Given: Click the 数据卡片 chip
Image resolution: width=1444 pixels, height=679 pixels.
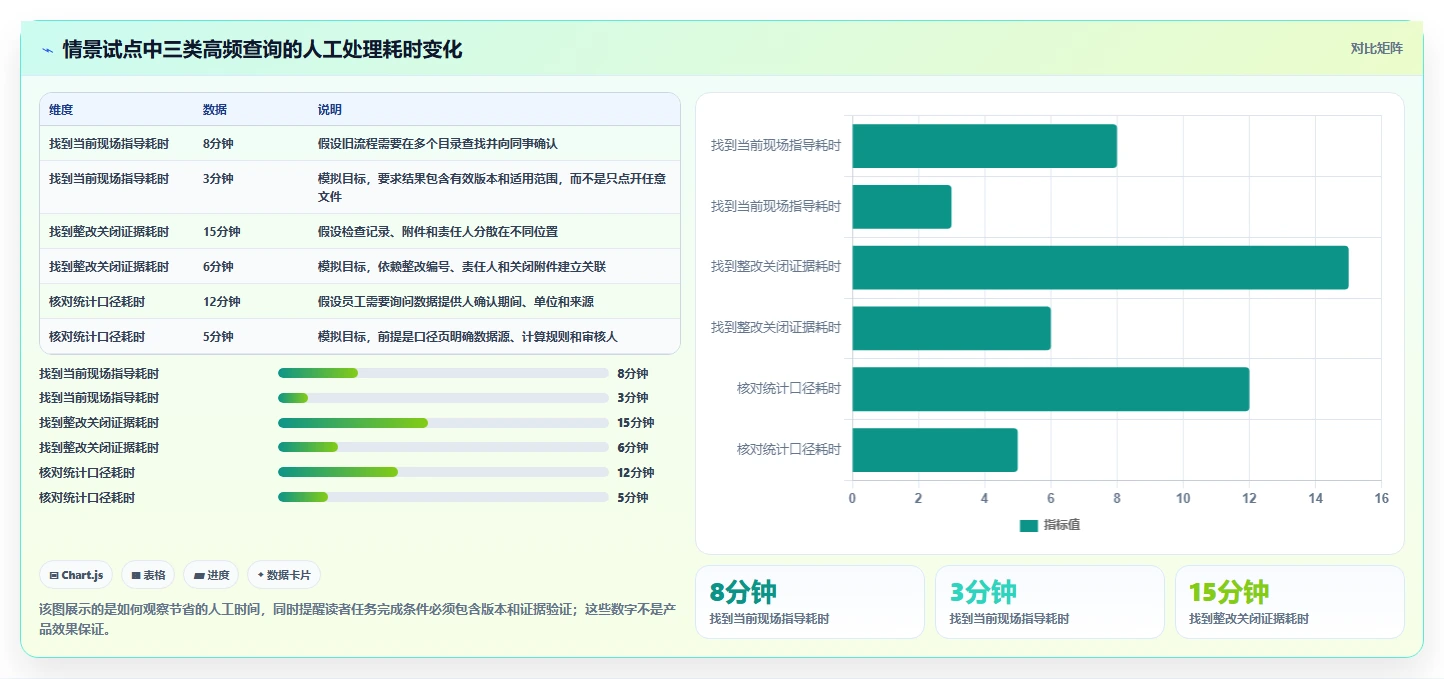Looking at the screenshot, I should [x=284, y=575].
